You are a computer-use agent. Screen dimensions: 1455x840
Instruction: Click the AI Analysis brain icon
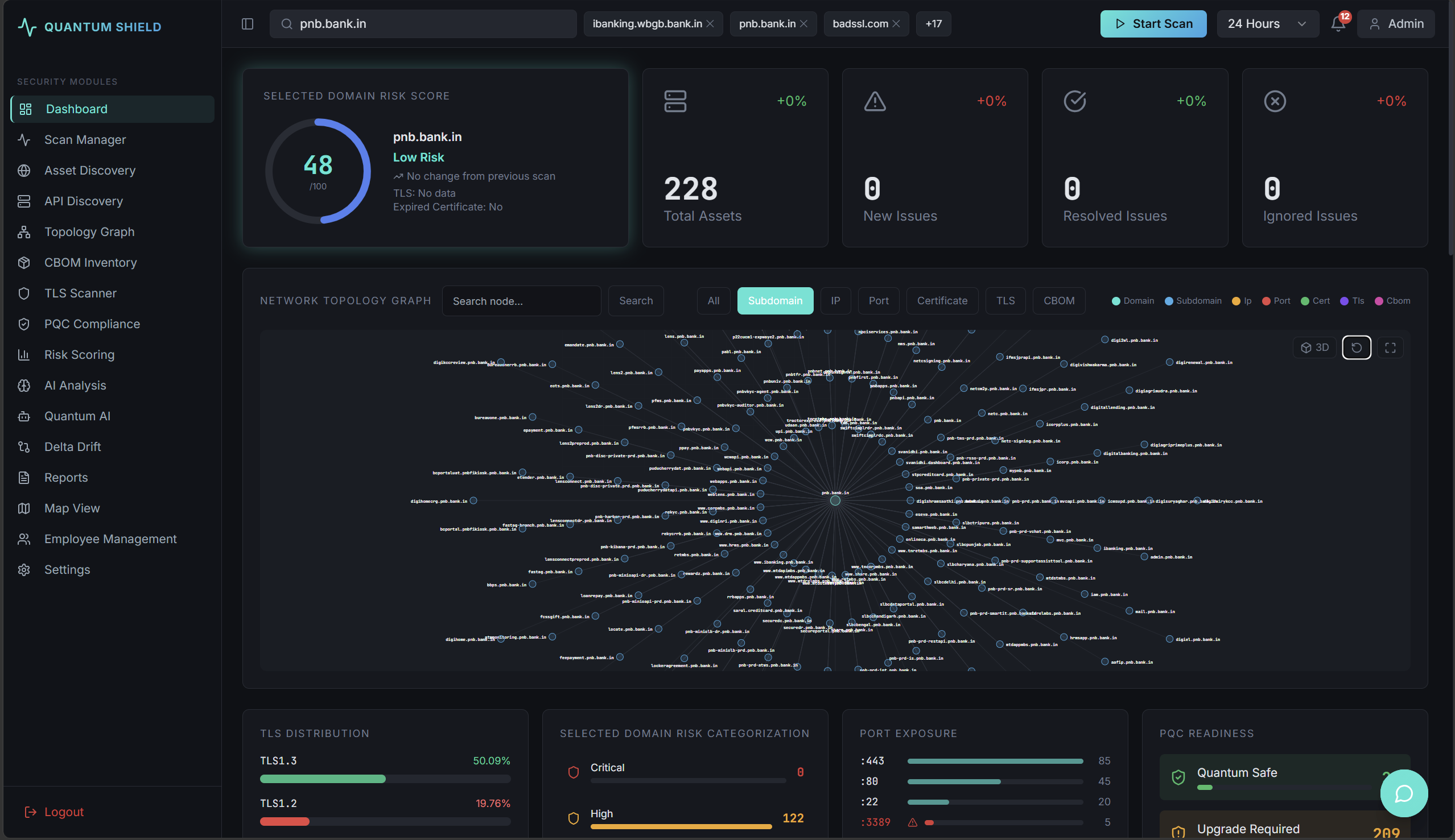[x=24, y=386]
